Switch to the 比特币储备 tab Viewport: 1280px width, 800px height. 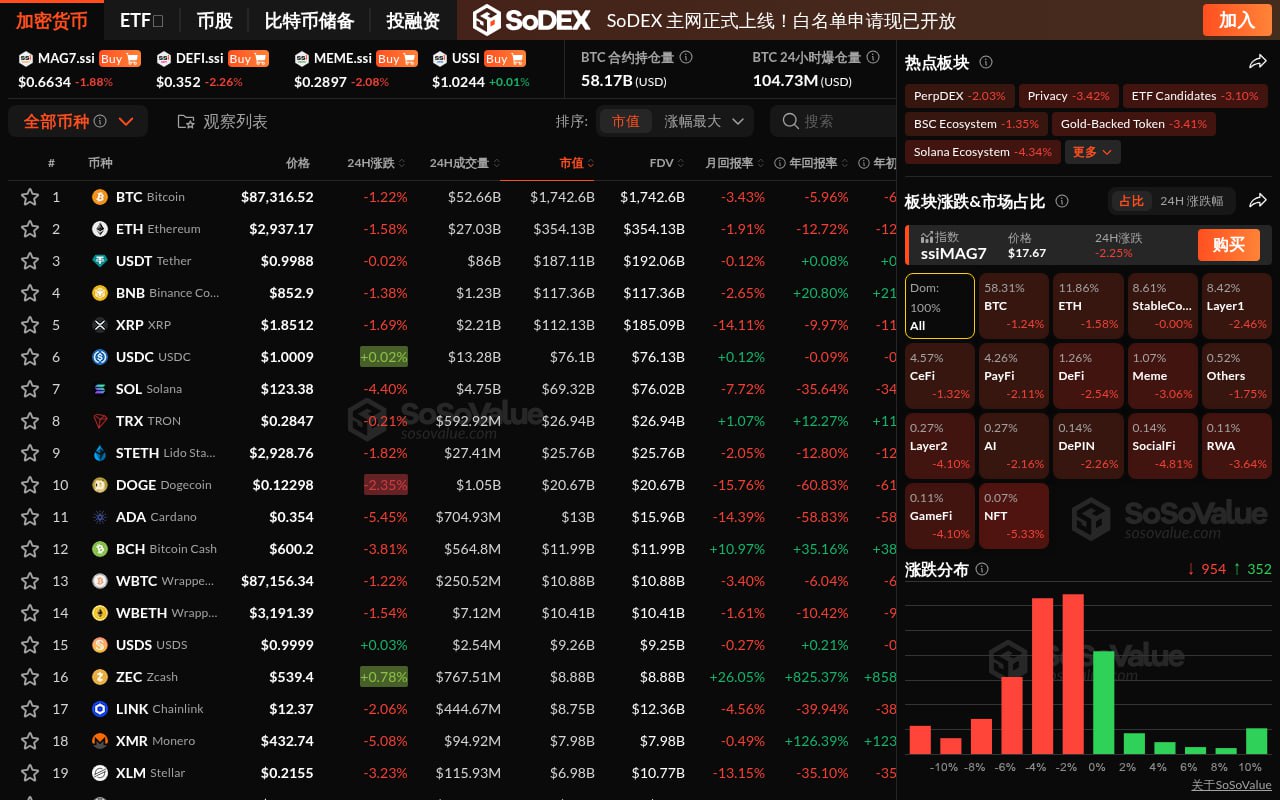coord(309,20)
